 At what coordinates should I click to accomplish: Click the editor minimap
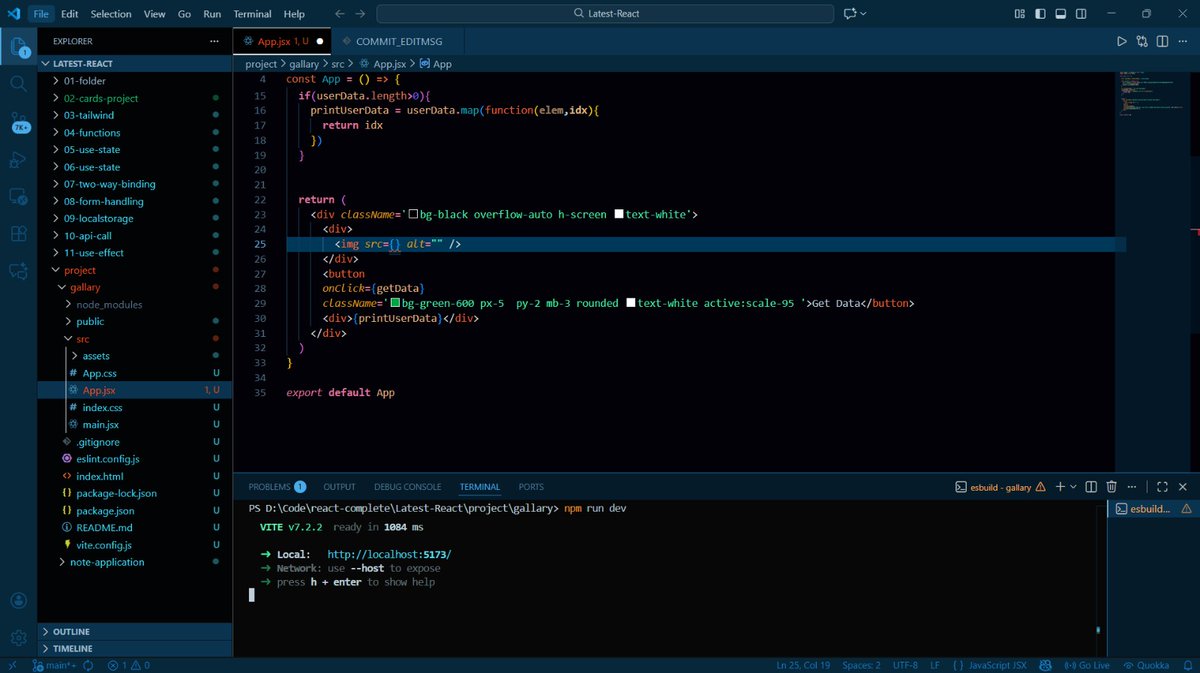1150,95
